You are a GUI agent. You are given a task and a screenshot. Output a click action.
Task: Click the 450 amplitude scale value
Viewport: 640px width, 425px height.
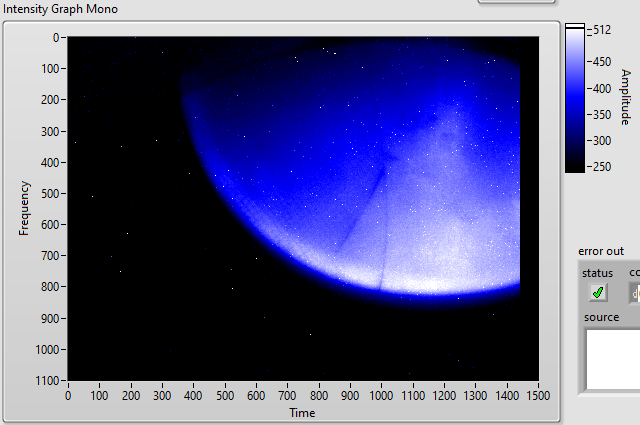tap(602, 62)
